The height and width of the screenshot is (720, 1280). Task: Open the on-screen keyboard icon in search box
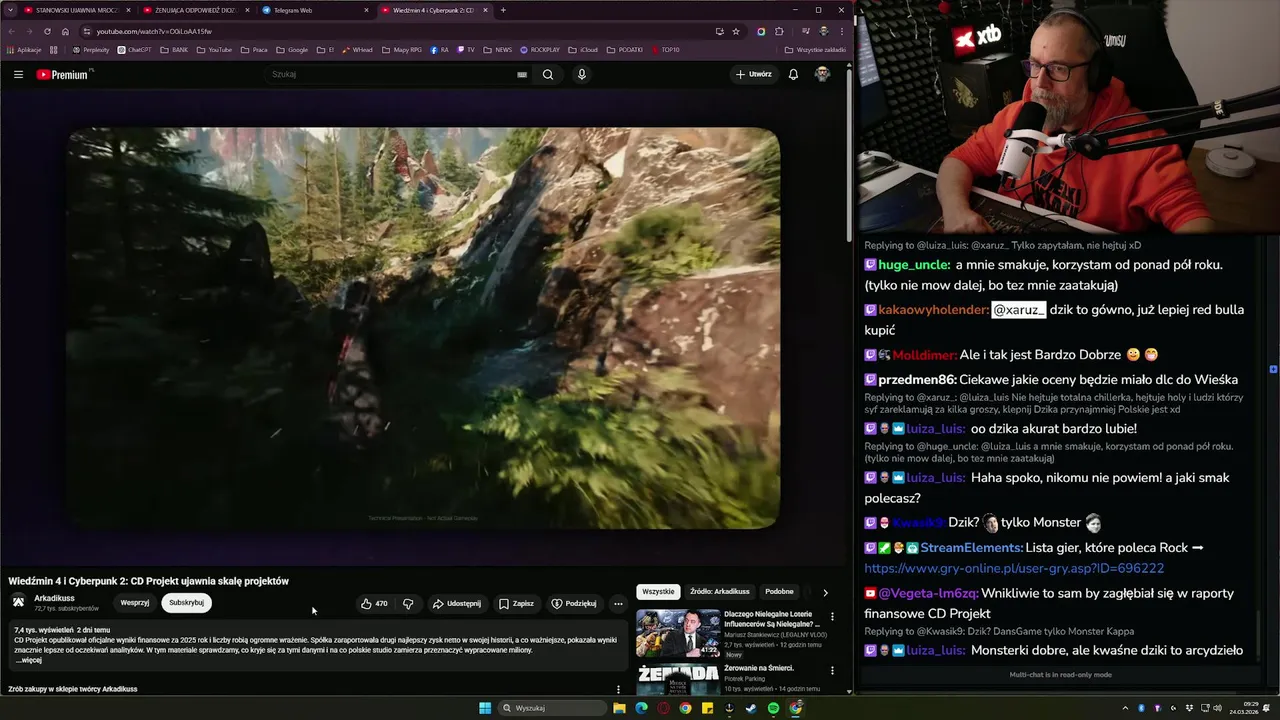tap(522, 74)
